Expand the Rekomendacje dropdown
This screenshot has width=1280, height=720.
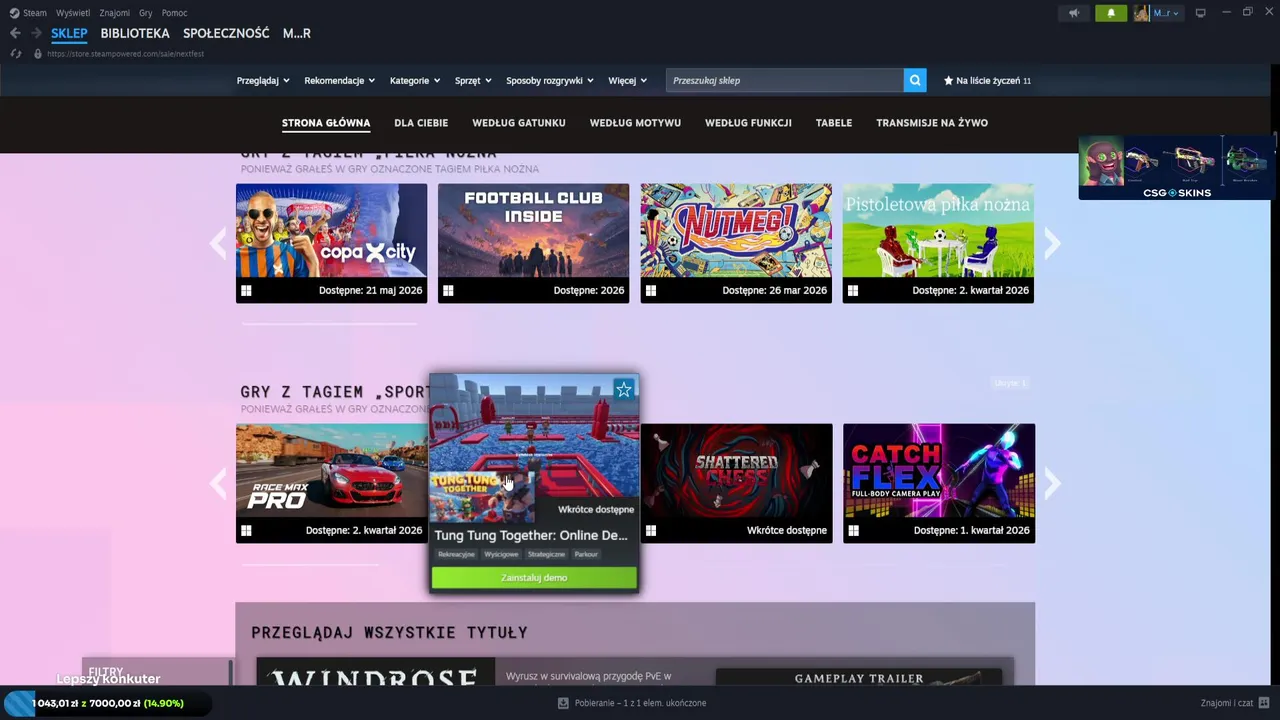[x=340, y=81]
